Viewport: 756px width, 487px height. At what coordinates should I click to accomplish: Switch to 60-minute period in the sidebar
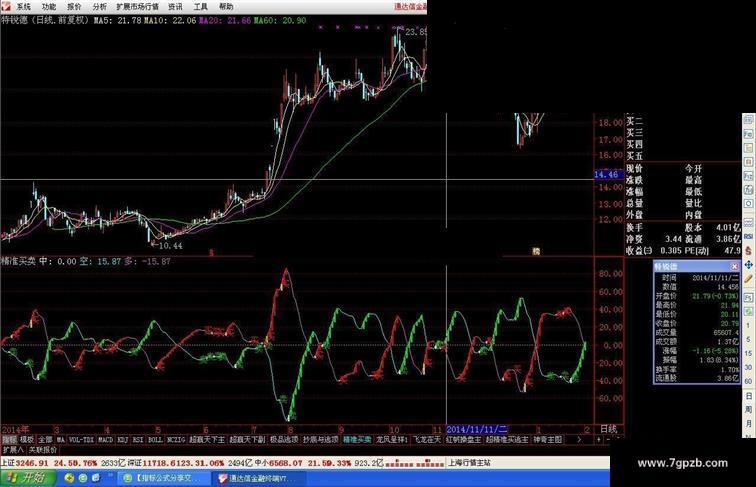coord(748,381)
